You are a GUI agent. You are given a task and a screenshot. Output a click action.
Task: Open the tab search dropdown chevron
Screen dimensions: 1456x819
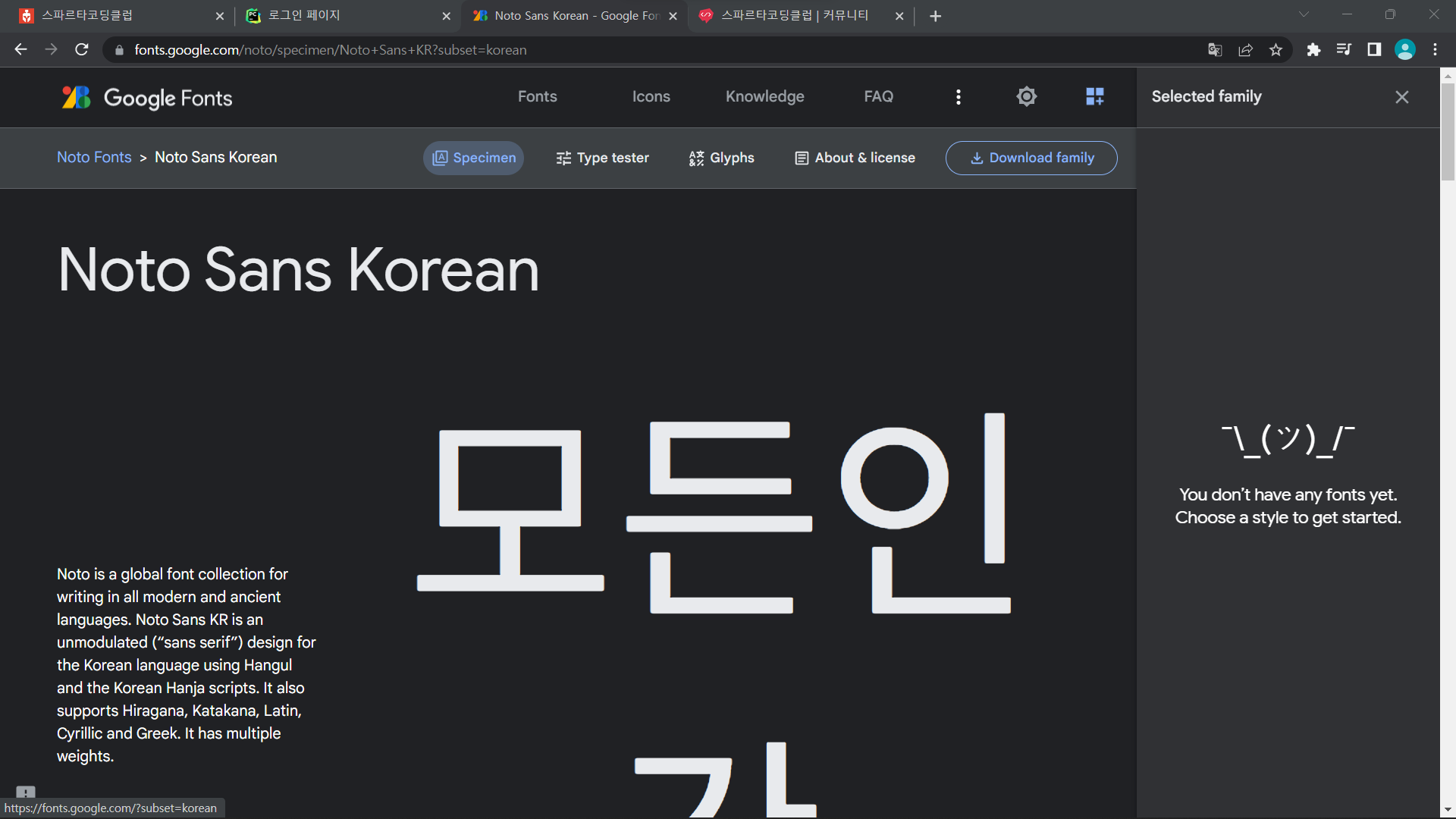[1304, 14]
